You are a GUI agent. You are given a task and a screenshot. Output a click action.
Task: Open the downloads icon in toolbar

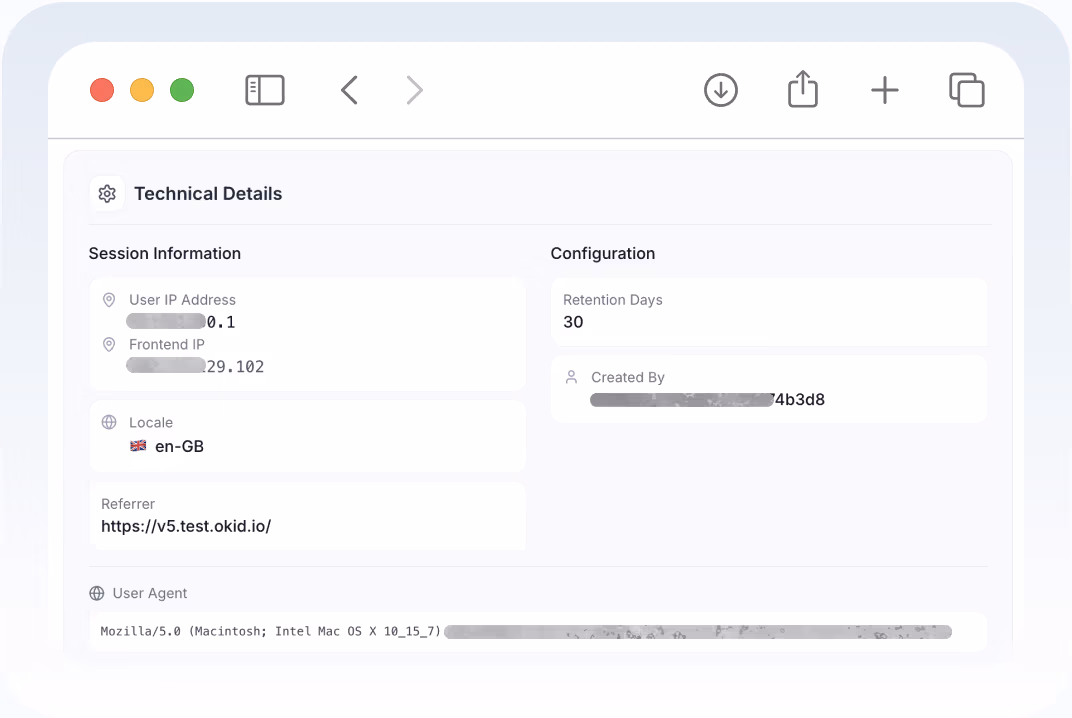[721, 90]
